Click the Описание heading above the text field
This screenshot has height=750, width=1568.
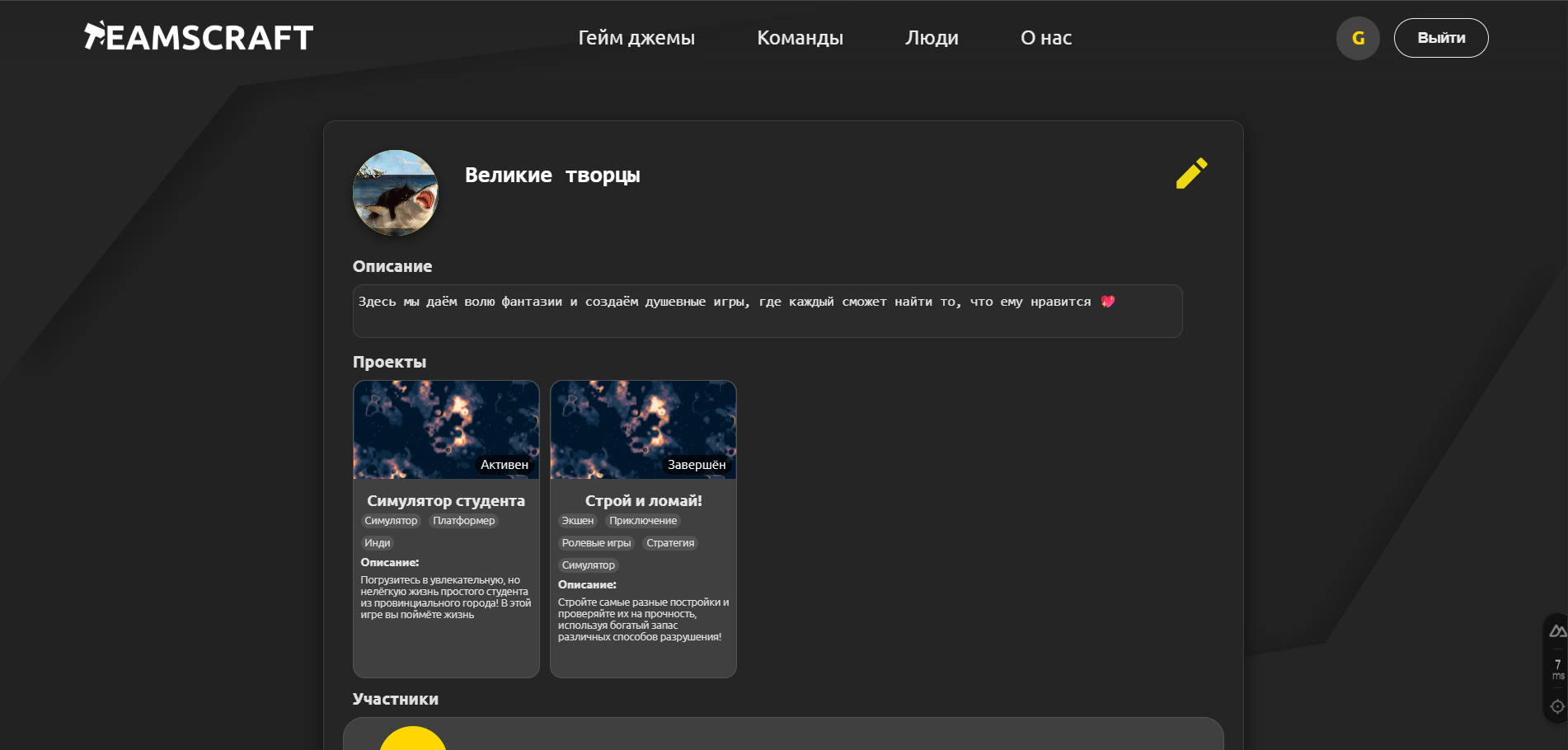(392, 266)
